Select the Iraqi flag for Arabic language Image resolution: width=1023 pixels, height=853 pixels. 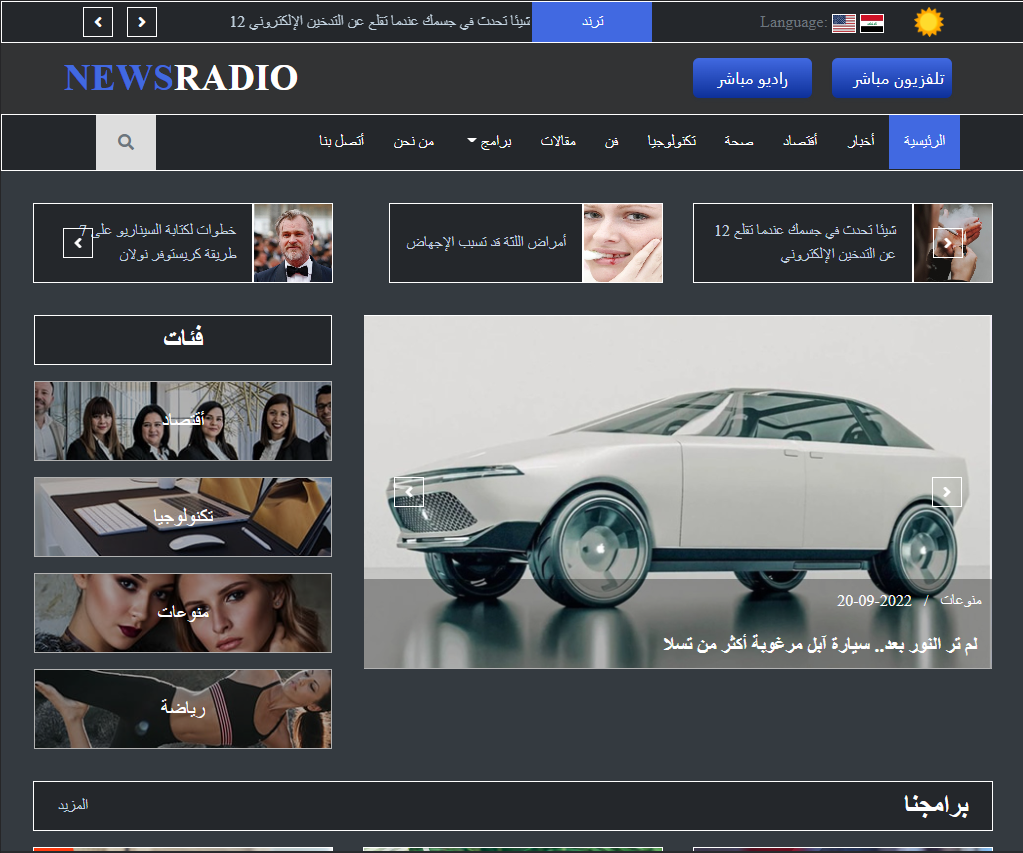(872, 23)
